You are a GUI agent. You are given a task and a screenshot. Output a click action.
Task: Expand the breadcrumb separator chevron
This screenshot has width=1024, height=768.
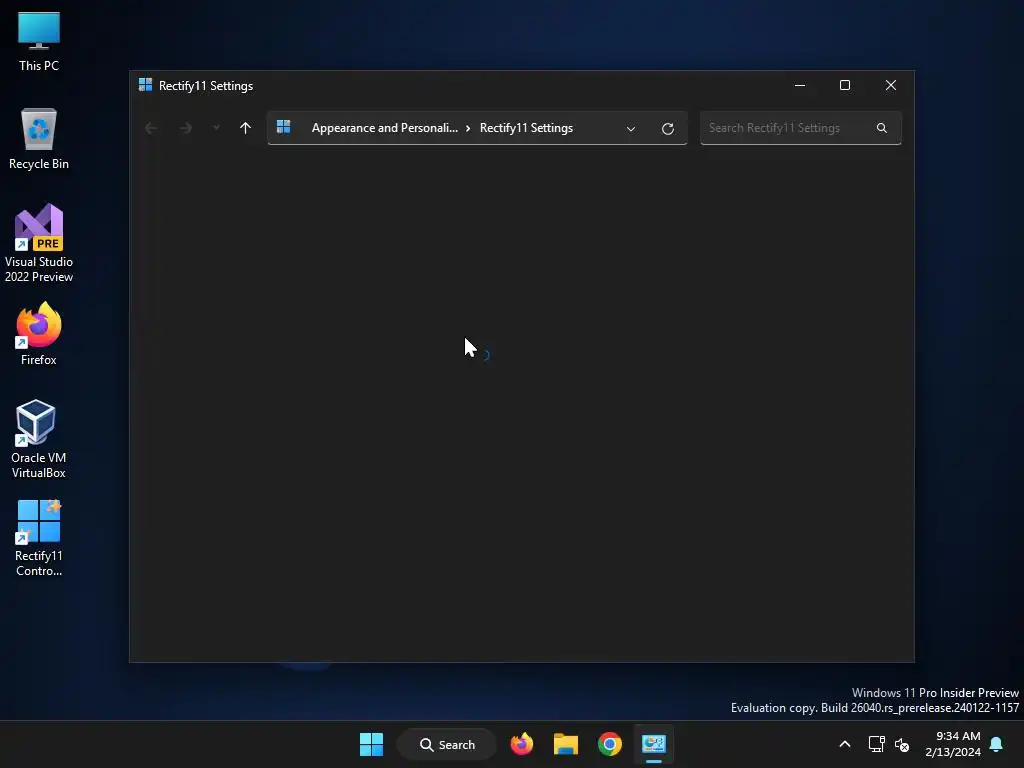468,129
